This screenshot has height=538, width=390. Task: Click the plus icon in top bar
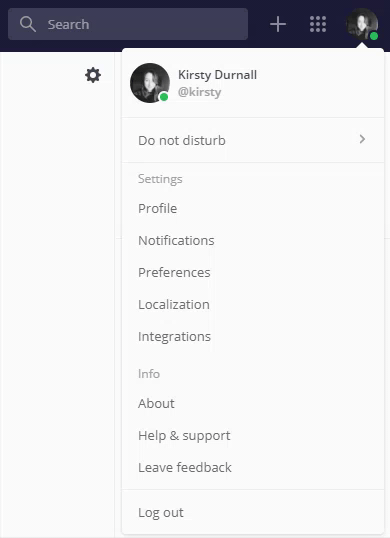click(278, 24)
